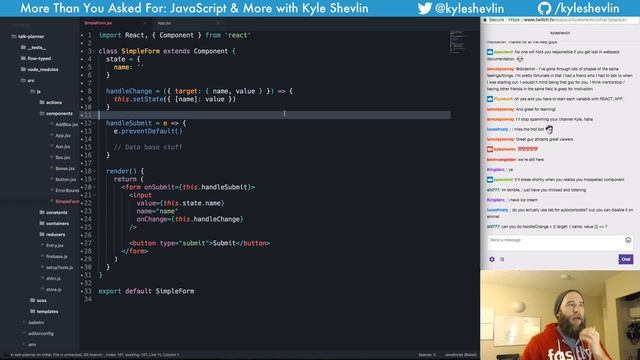Screen dimensions: 640x360
Task: Open AddBox.jsx in the file tree
Action: point(67,124)
